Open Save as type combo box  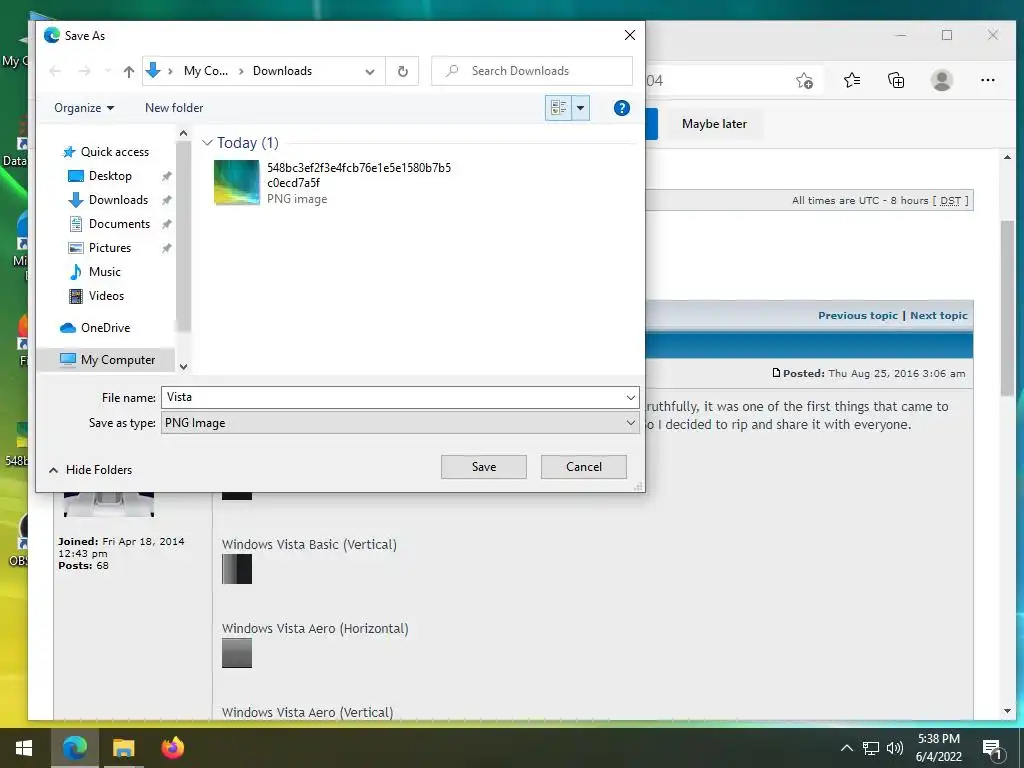(x=400, y=423)
